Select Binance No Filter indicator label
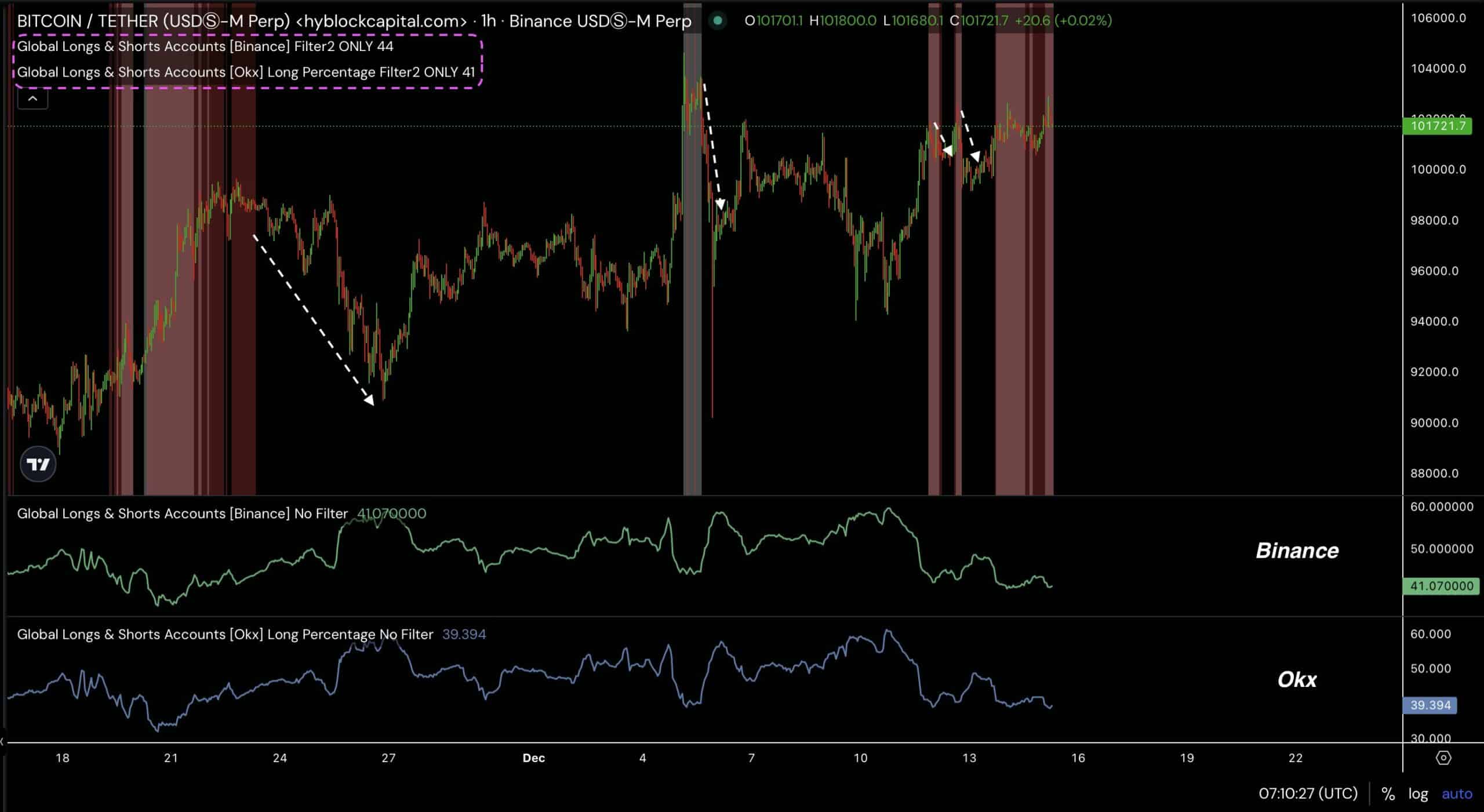 click(x=183, y=514)
